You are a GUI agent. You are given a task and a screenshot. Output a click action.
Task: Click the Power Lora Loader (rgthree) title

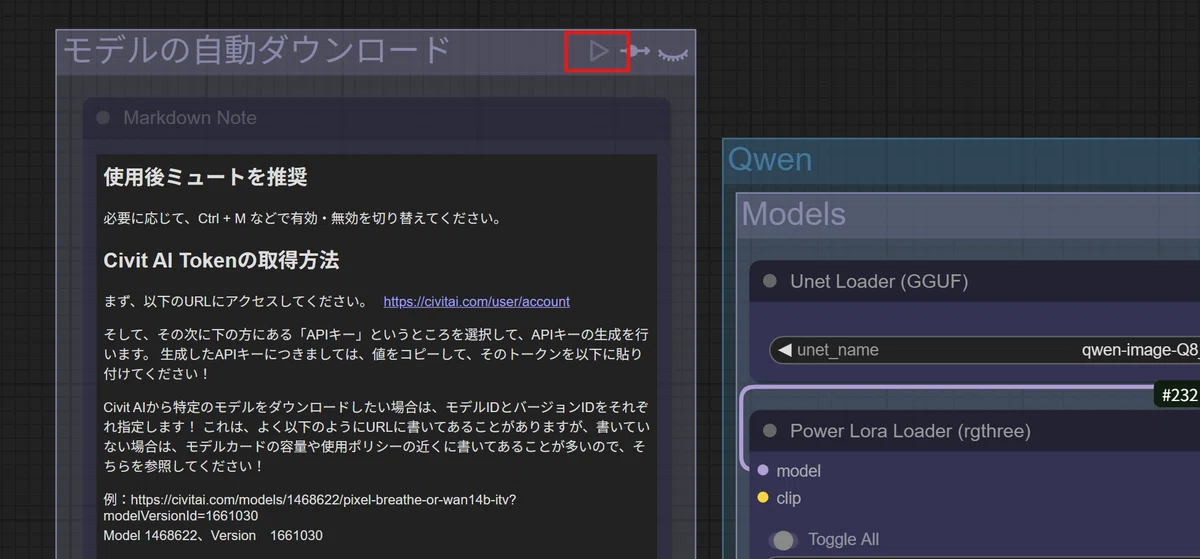pos(910,431)
